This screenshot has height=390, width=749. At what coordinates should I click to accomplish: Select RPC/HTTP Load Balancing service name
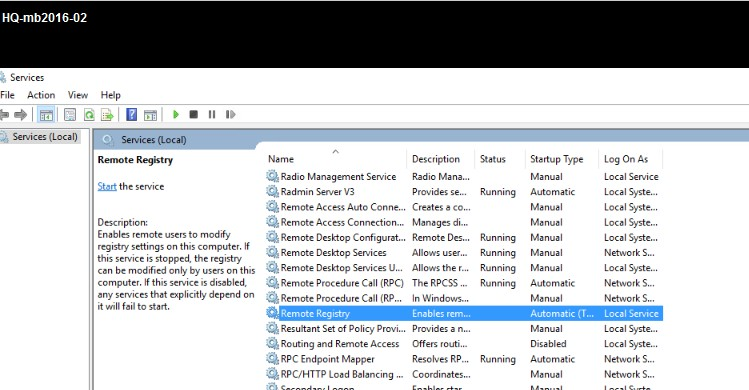[342, 374]
